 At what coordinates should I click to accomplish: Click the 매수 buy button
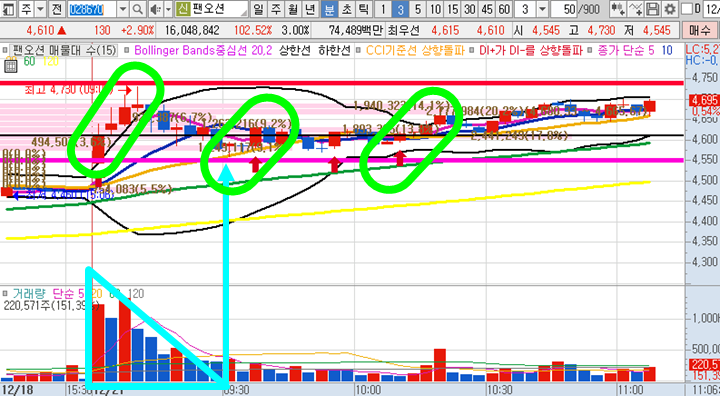pyautogui.click(x=699, y=31)
